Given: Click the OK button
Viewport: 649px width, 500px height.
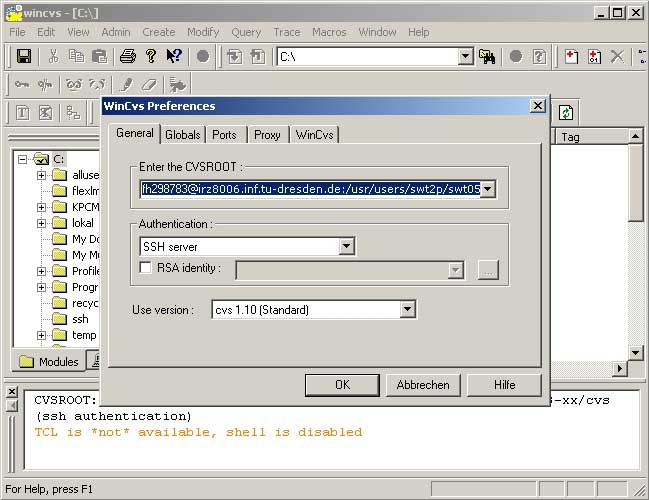Looking at the screenshot, I should (342, 385).
